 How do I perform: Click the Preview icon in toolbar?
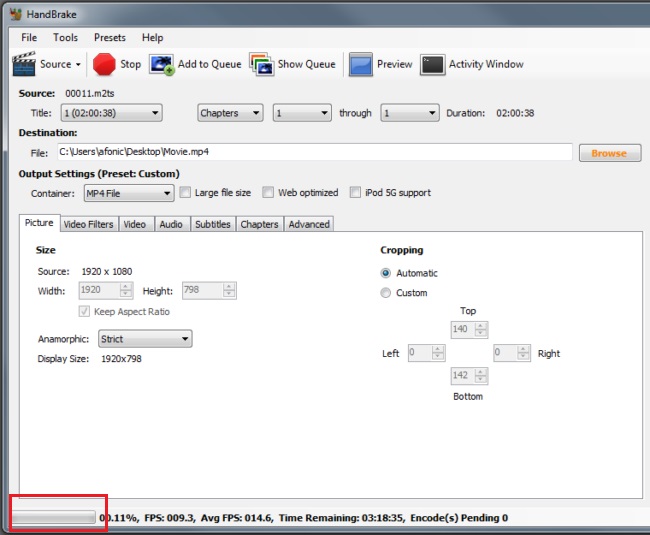tap(360, 64)
